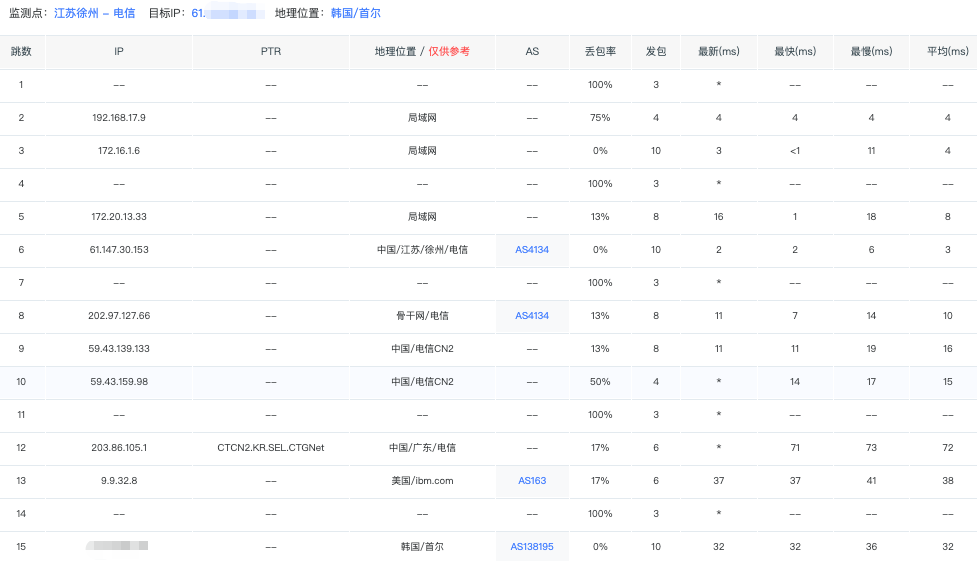Click the 韩国/首尔 location link at top
This screenshot has height=561, width=977.
(355, 13)
